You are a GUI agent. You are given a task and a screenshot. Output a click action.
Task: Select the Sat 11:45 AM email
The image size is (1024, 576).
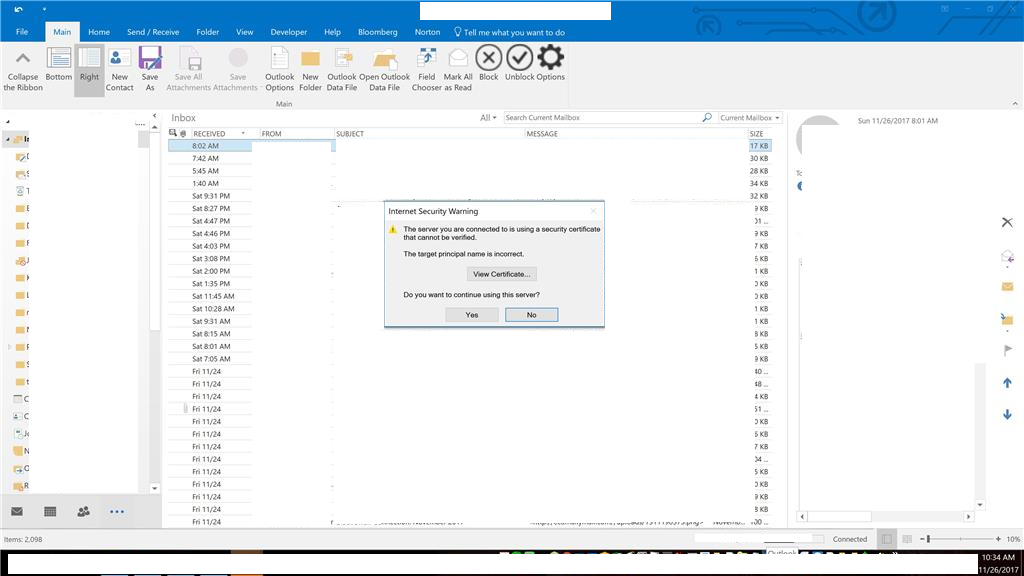469,296
